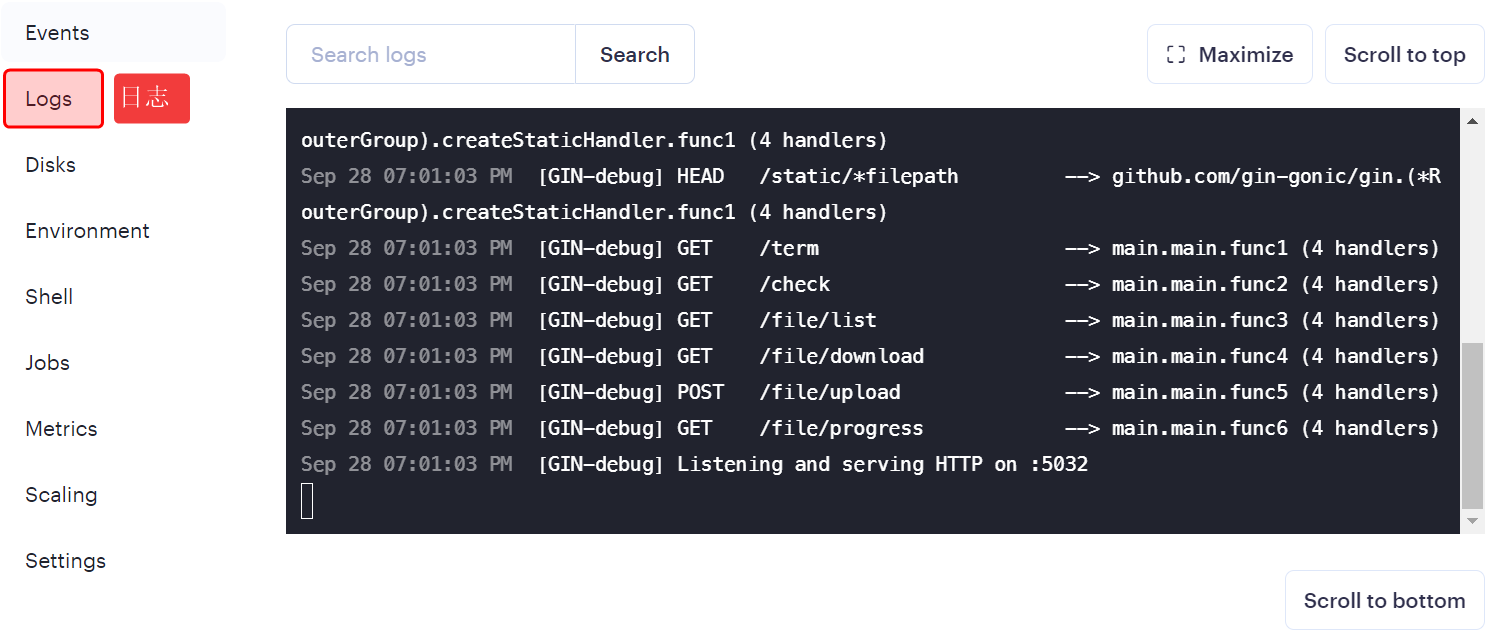Screen dimensions: 1498x637
Task: Click the Scroll to bottom button
Action: coord(1384,601)
